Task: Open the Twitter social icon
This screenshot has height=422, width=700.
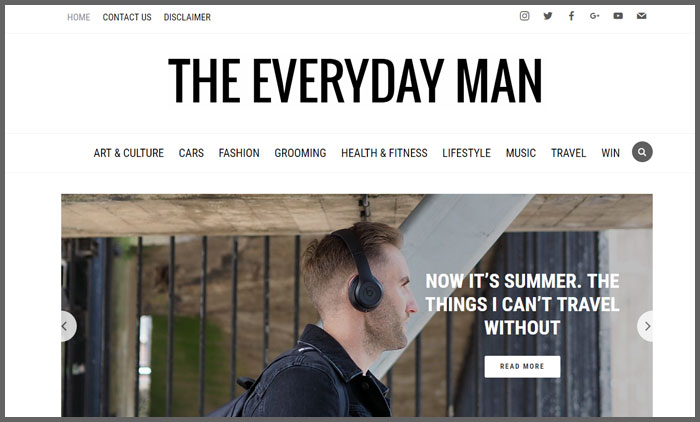Action: [x=548, y=16]
